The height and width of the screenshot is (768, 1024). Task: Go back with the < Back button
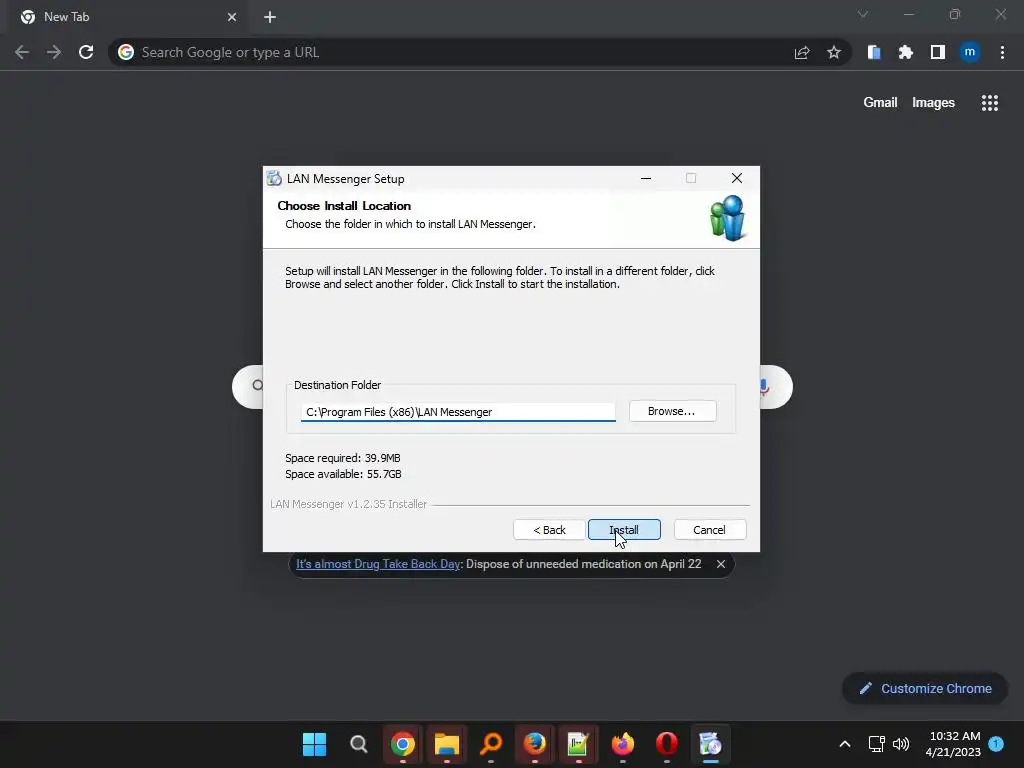549,530
